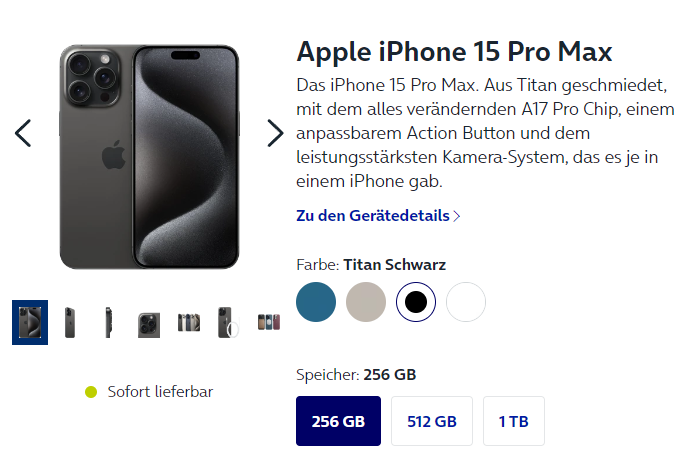
Task: Select 1 TB storage option
Action: pyautogui.click(x=514, y=421)
